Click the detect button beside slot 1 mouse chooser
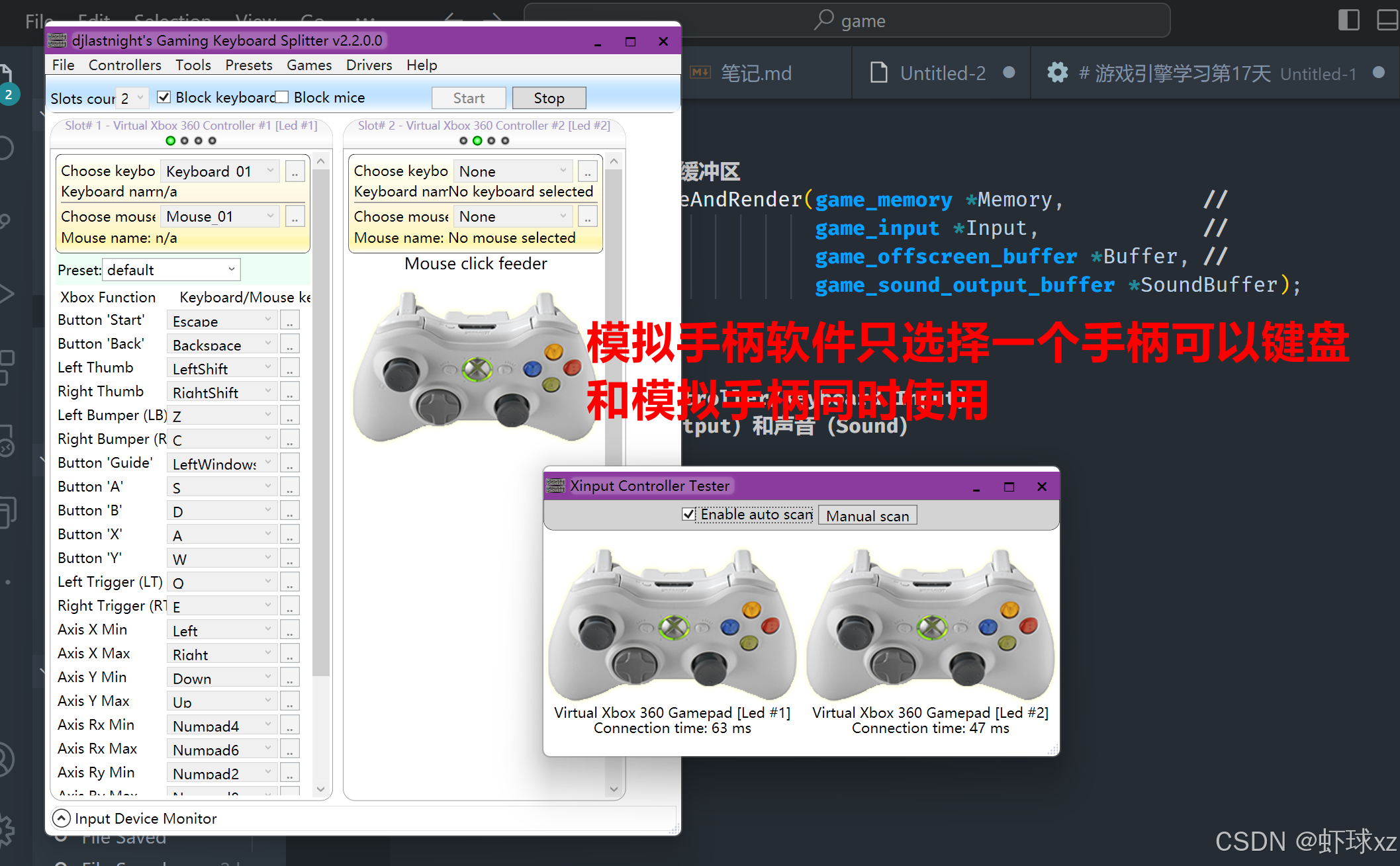The height and width of the screenshot is (866, 1400). pos(295,216)
